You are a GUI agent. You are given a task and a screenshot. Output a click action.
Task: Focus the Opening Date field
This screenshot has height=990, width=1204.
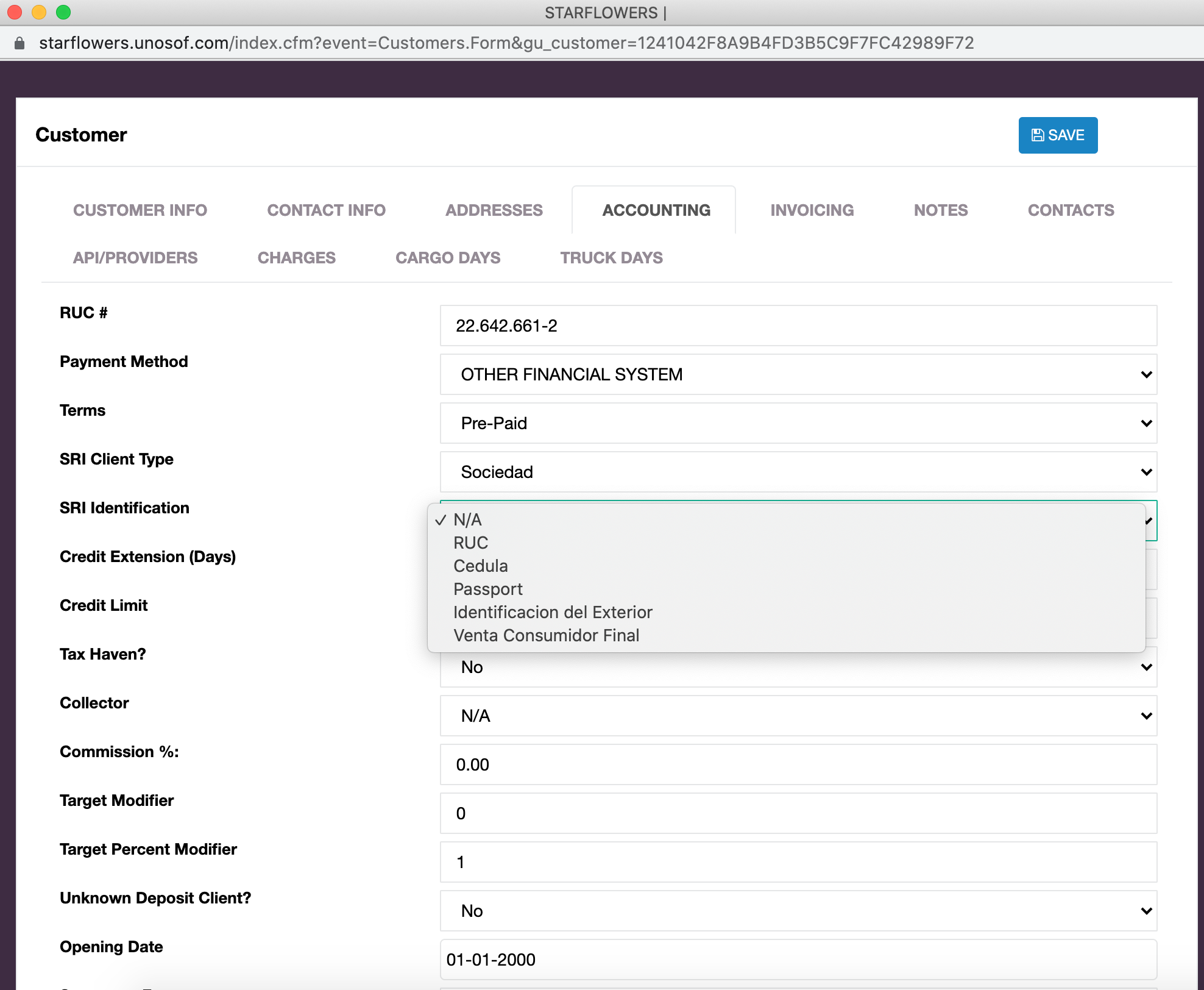coord(798,960)
